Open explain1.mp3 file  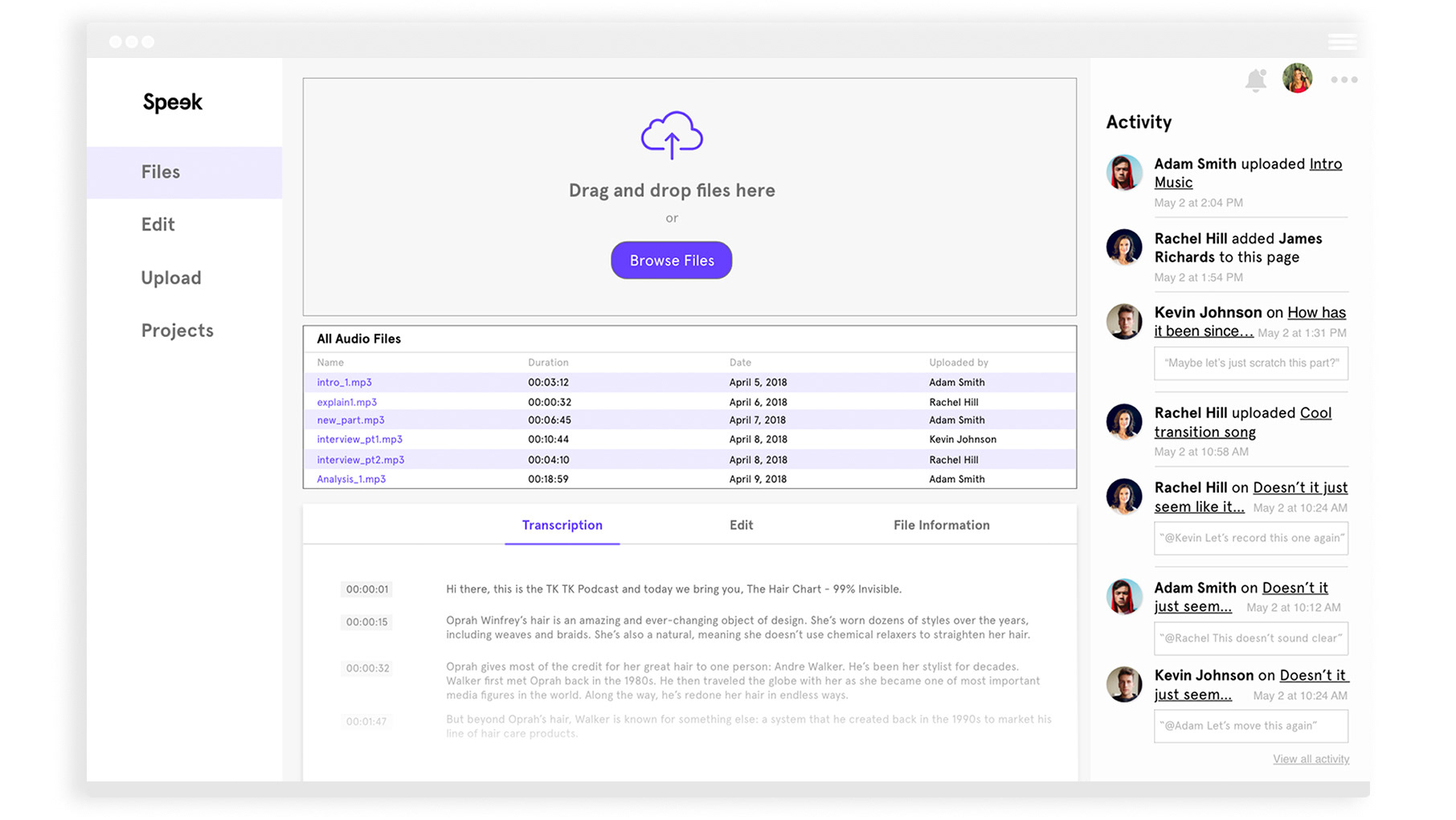point(346,402)
